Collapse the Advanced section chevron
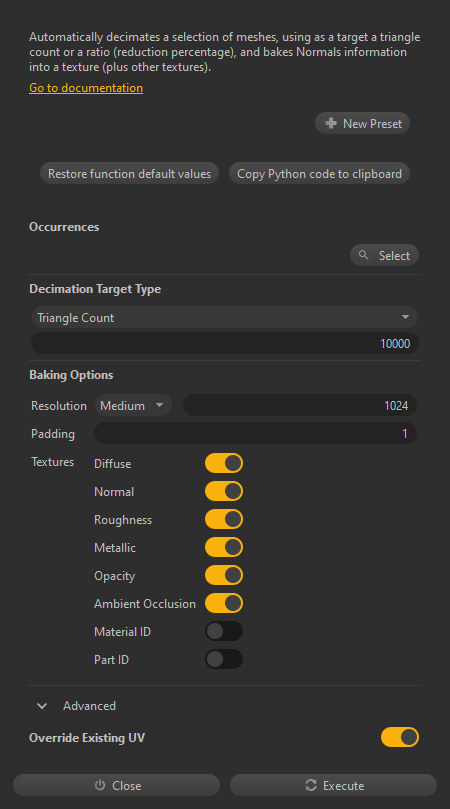450x809 pixels. pos(42,706)
